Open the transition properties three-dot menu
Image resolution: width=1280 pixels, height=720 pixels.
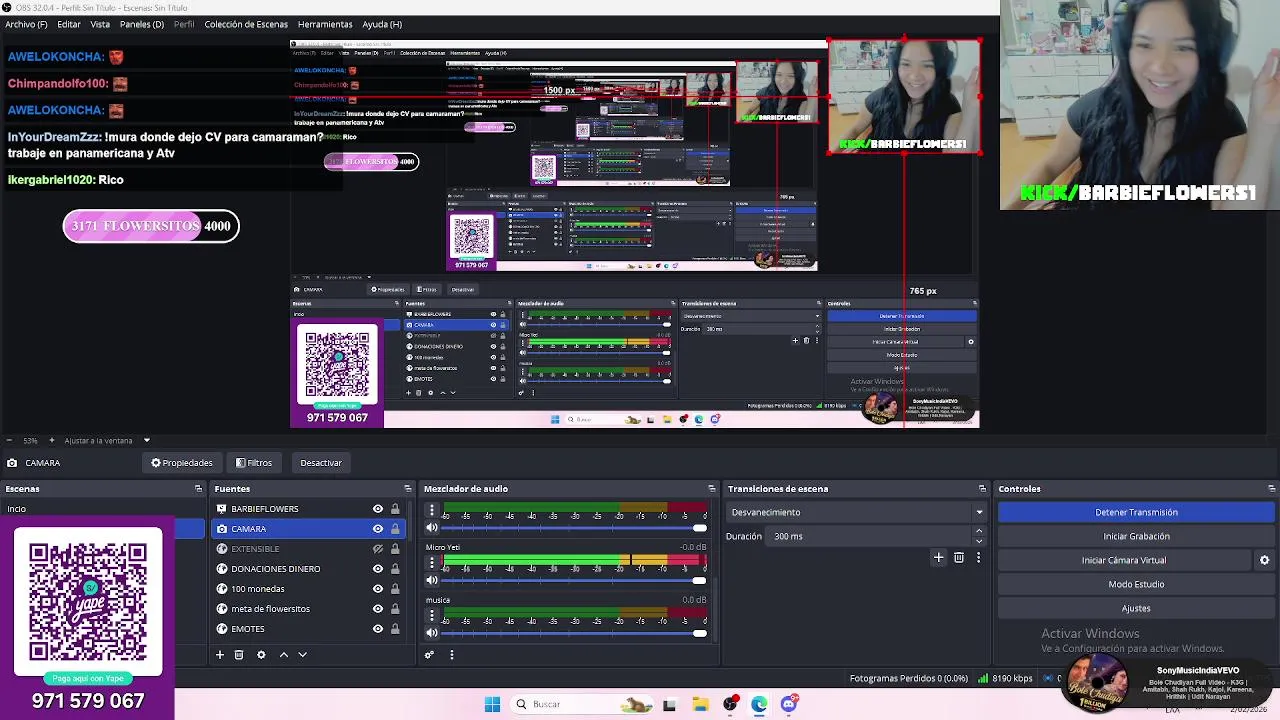978,558
